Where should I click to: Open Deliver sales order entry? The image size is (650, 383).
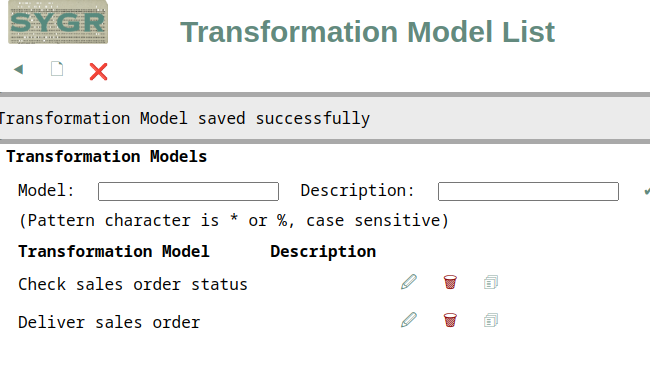[109, 322]
